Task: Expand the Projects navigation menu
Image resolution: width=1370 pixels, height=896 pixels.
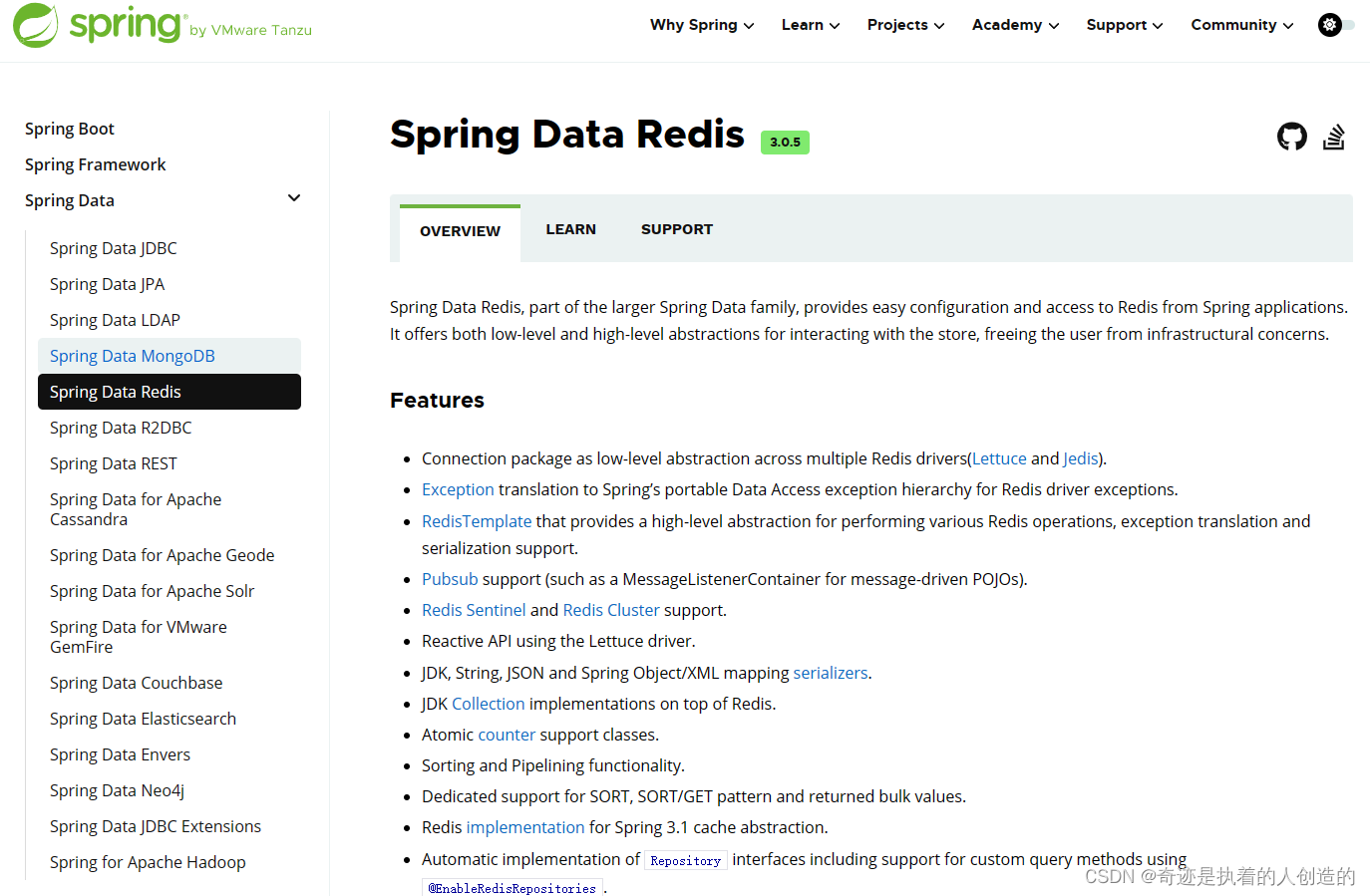Action: 905,25
